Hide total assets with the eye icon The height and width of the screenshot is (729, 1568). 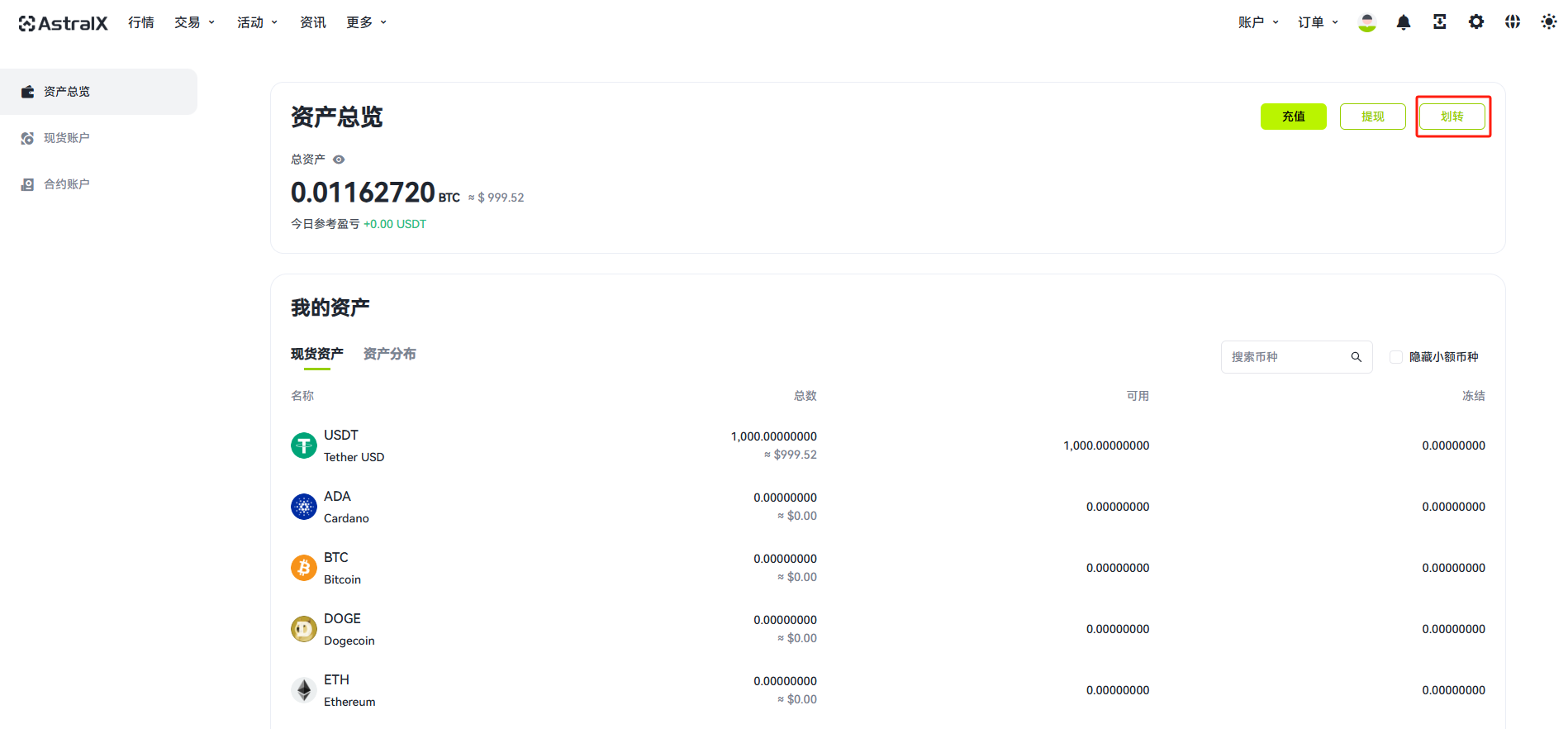(x=339, y=160)
